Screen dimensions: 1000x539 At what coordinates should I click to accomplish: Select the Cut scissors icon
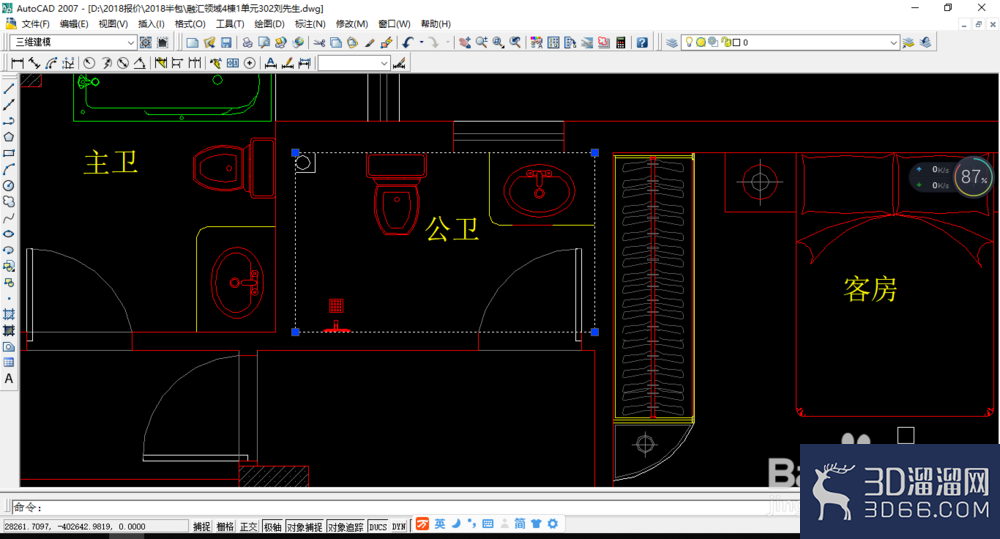point(320,43)
